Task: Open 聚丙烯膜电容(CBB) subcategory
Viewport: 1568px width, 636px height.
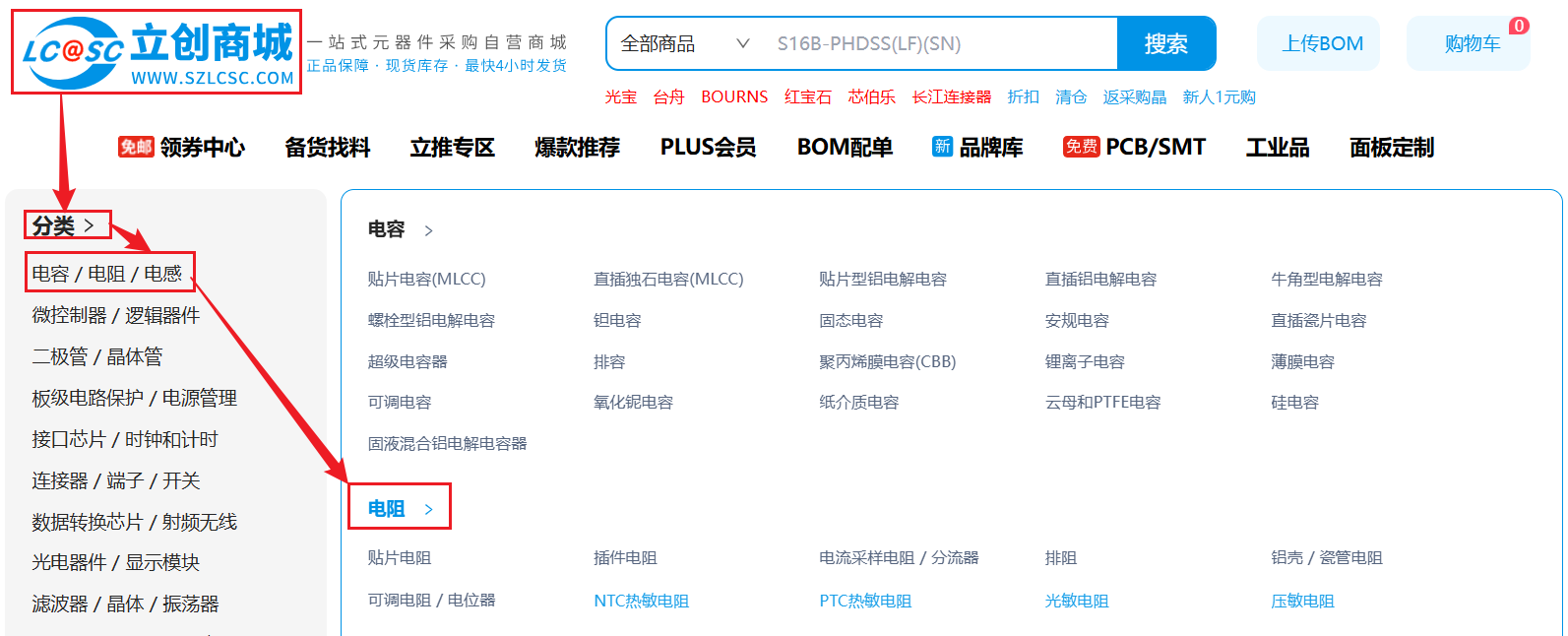Action: click(x=888, y=361)
